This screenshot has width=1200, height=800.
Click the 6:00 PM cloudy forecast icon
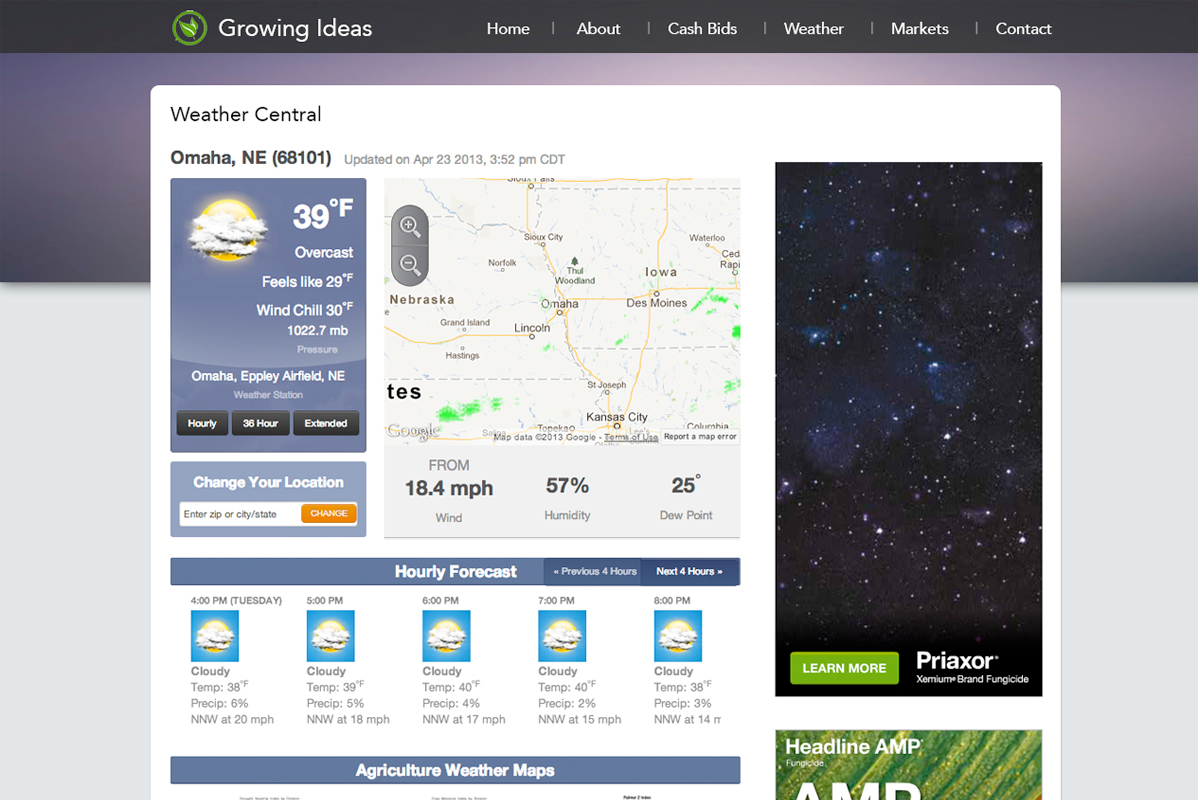(446, 636)
